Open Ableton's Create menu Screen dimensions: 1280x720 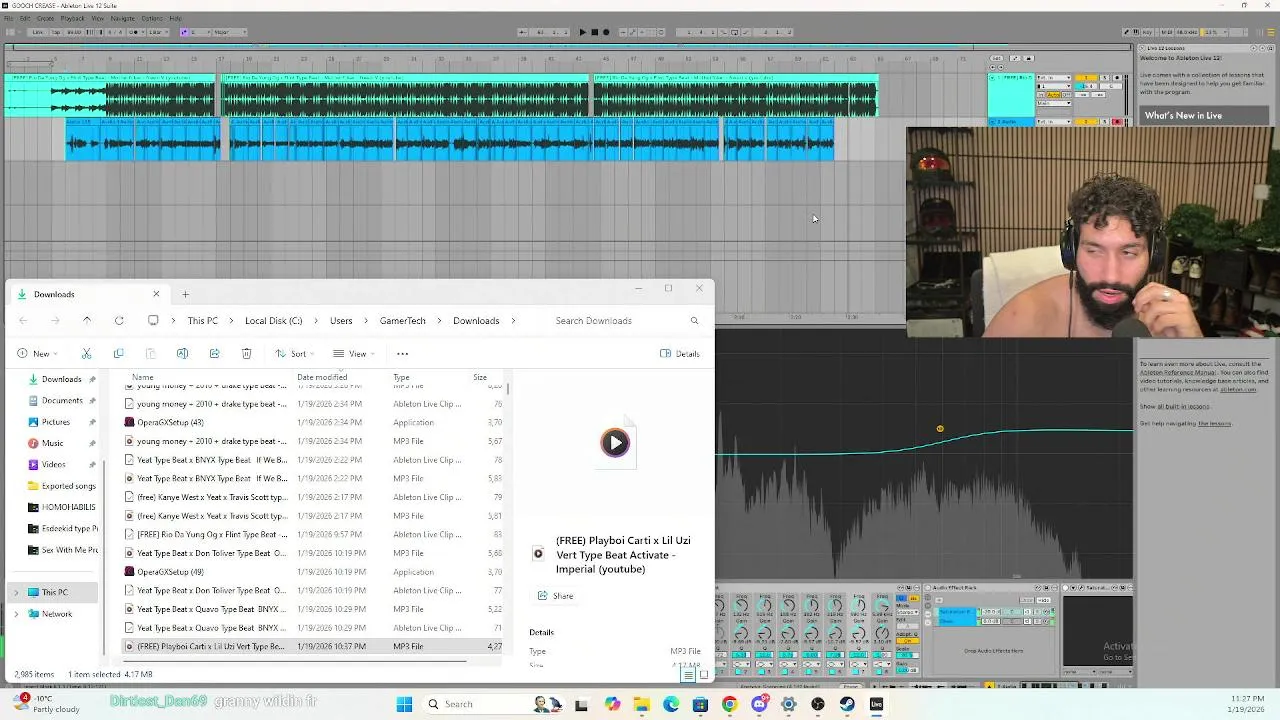(45, 18)
